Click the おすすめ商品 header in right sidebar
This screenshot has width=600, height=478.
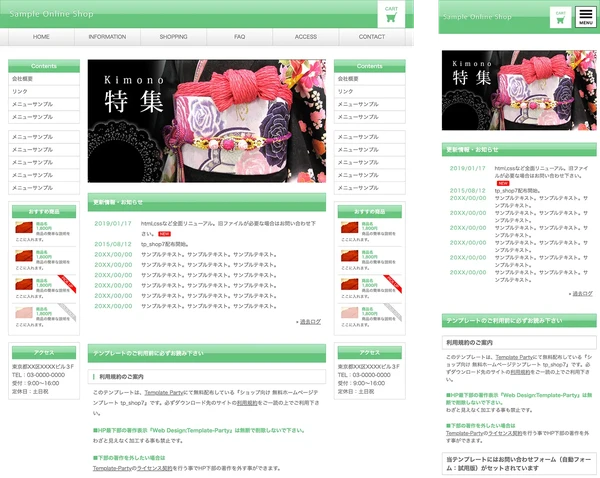370,211
